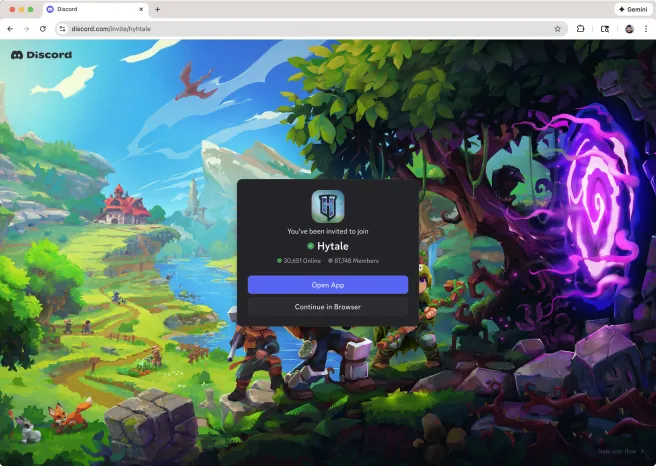The height and width of the screenshot is (466, 656).
Task: Click the 30,651 Online count
Action: click(x=299, y=261)
